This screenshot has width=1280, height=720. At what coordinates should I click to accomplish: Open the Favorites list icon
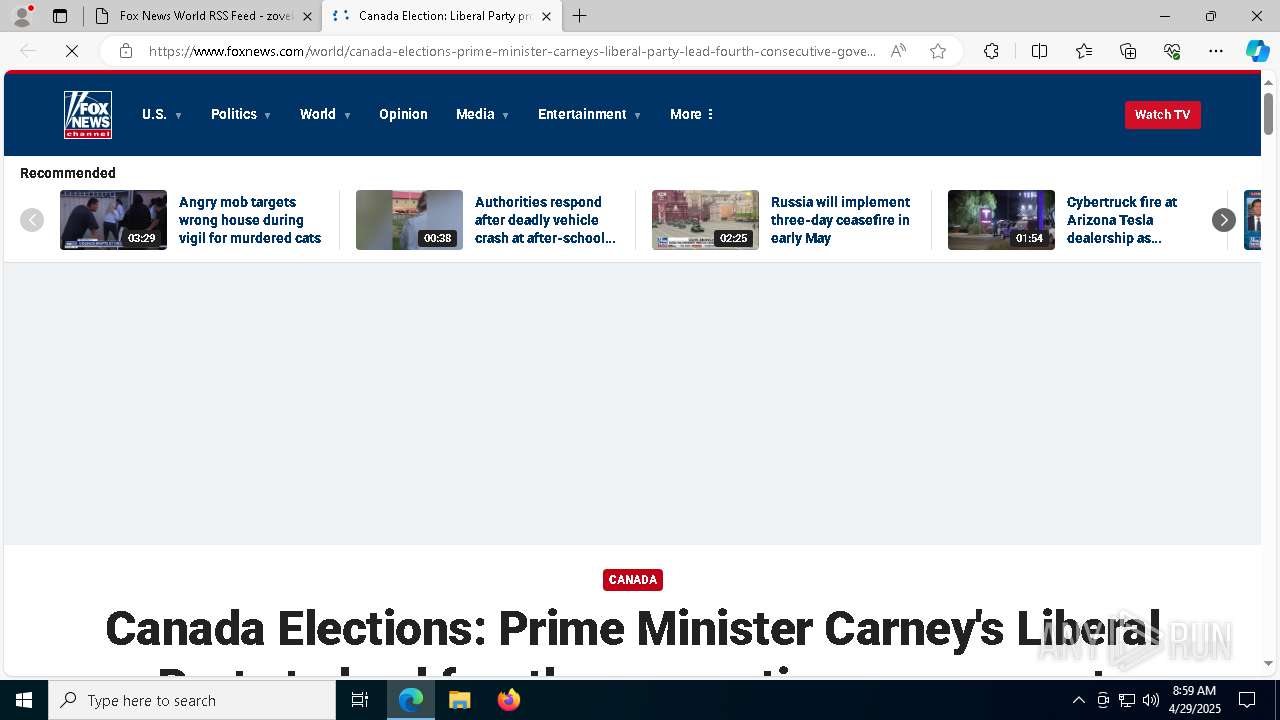point(1084,51)
